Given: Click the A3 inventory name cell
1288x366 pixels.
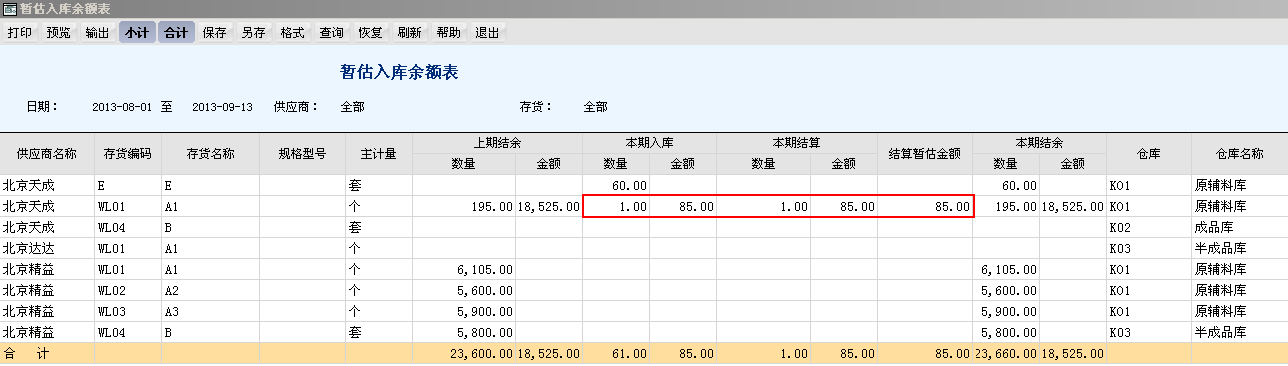Looking at the screenshot, I should [x=211, y=311].
